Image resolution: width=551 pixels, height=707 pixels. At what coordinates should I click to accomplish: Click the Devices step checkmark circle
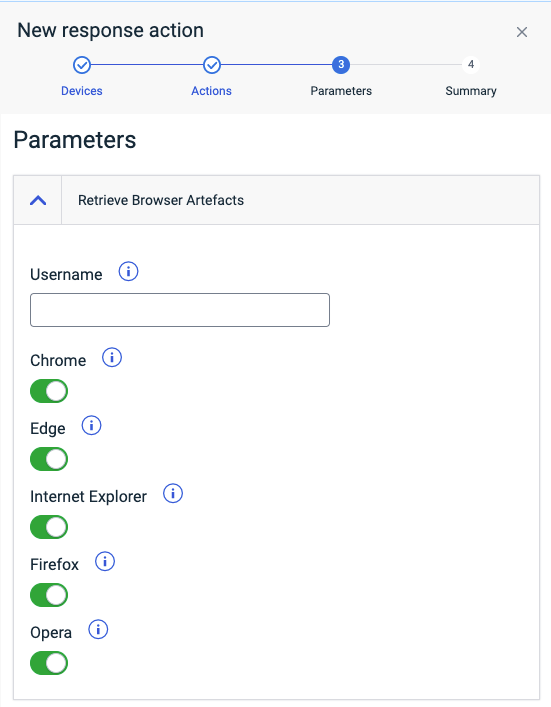(x=82, y=65)
